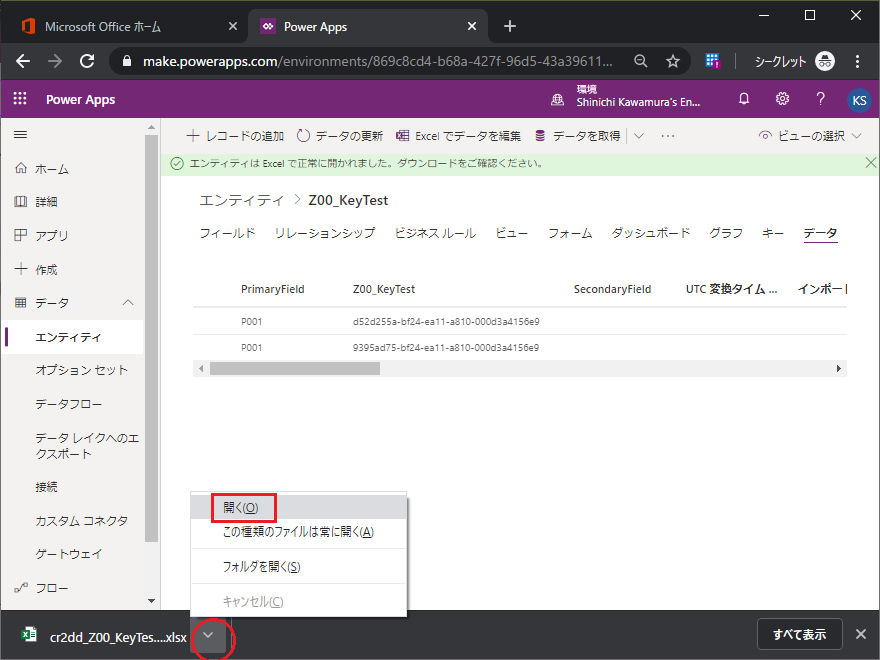Sort by the PrimaryField column header
Viewport: 880px width, 660px height.
coord(273,289)
